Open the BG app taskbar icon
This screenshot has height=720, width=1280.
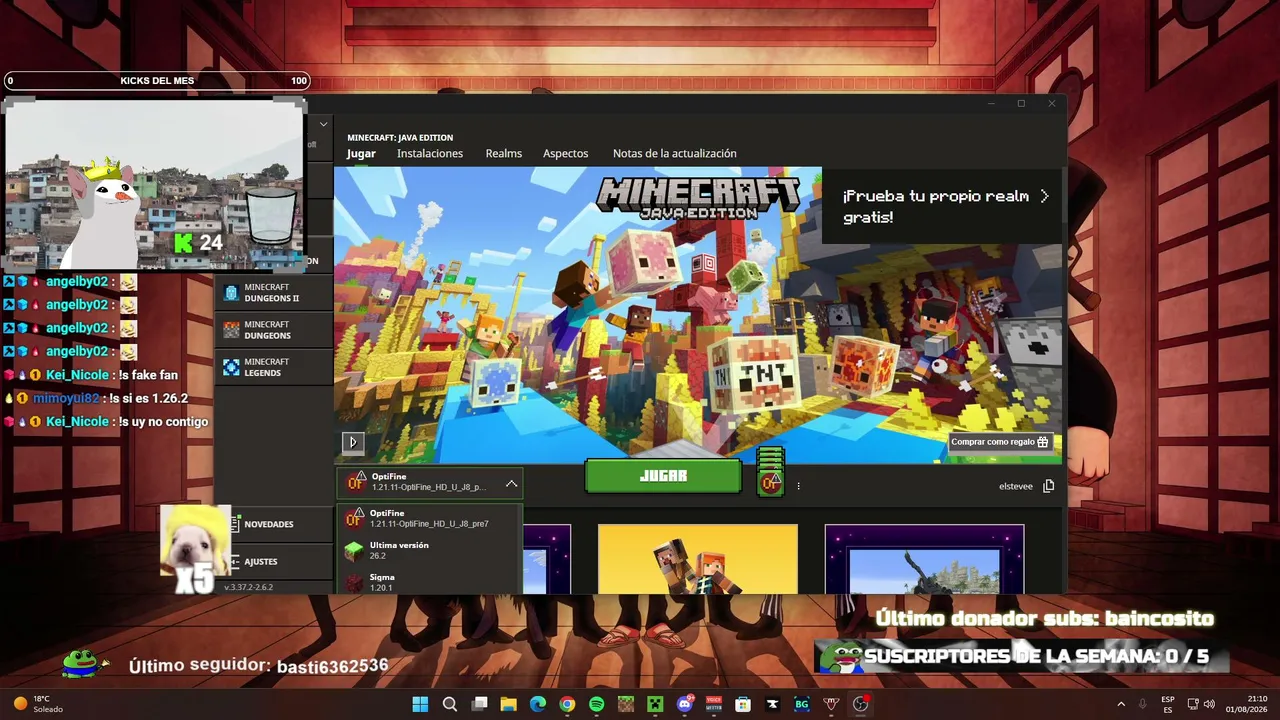pos(801,704)
